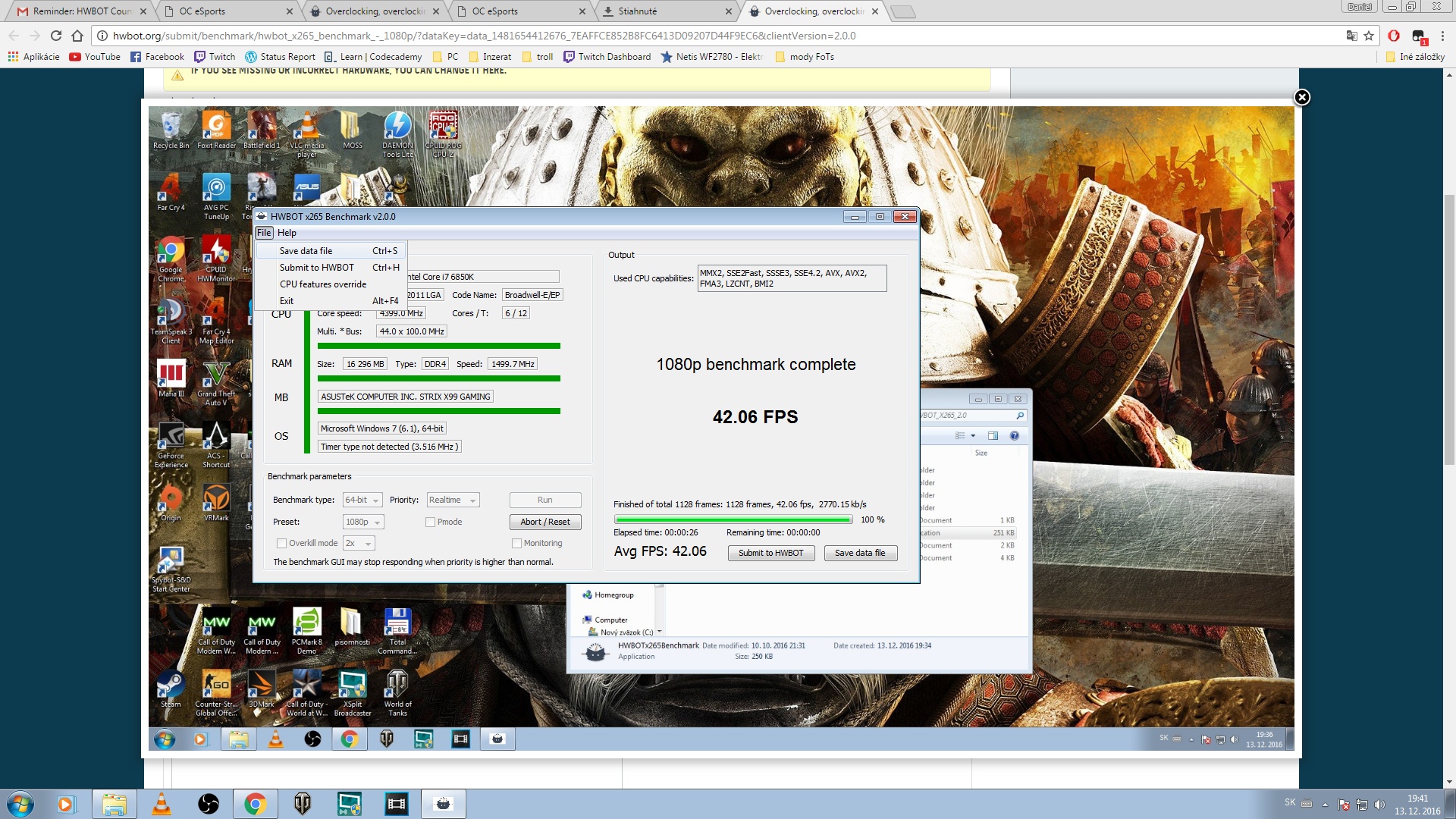
Task: Expand the Priority Realtime dropdown
Action: click(x=453, y=500)
